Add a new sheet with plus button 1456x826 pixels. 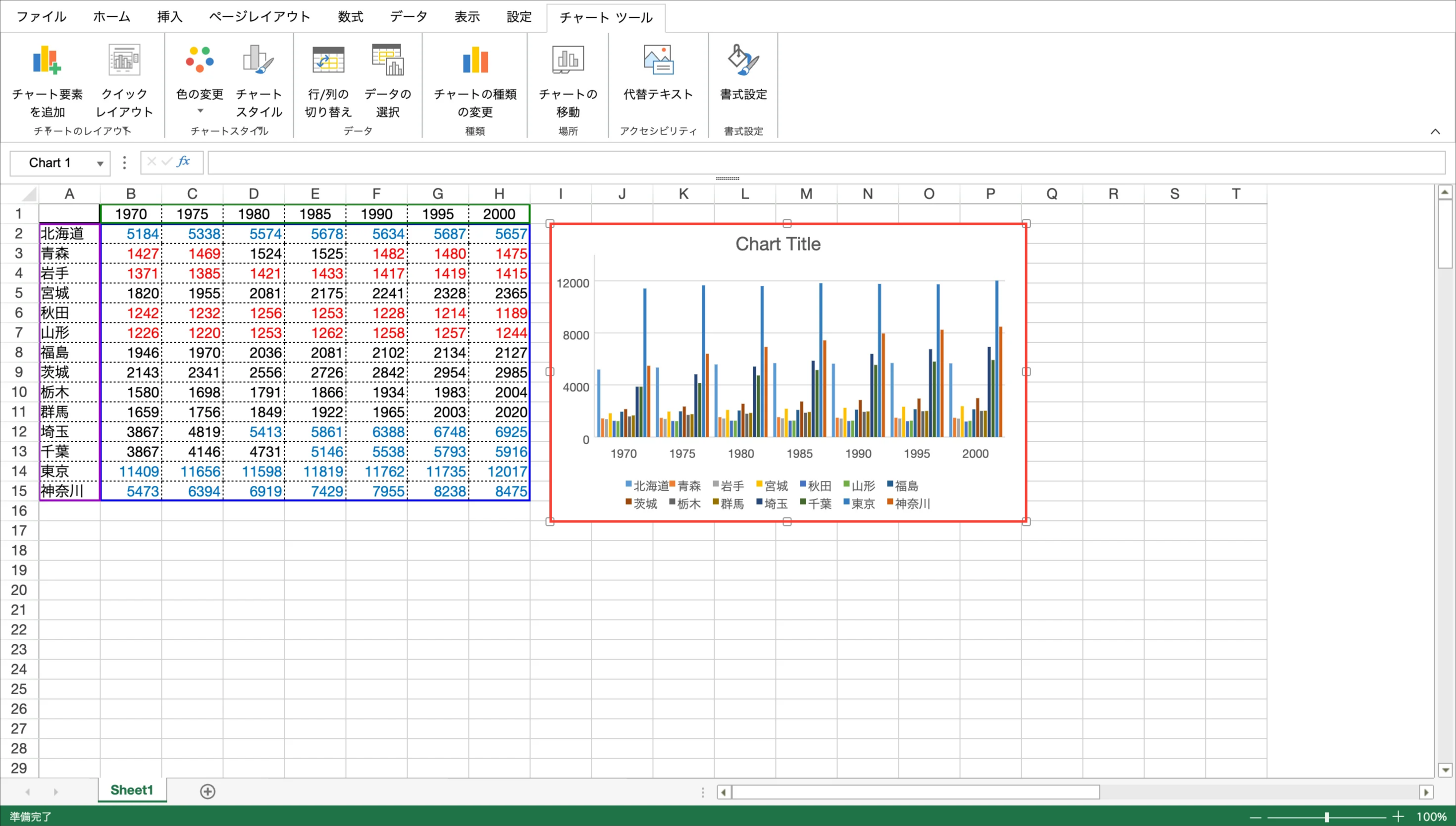click(x=208, y=791)
